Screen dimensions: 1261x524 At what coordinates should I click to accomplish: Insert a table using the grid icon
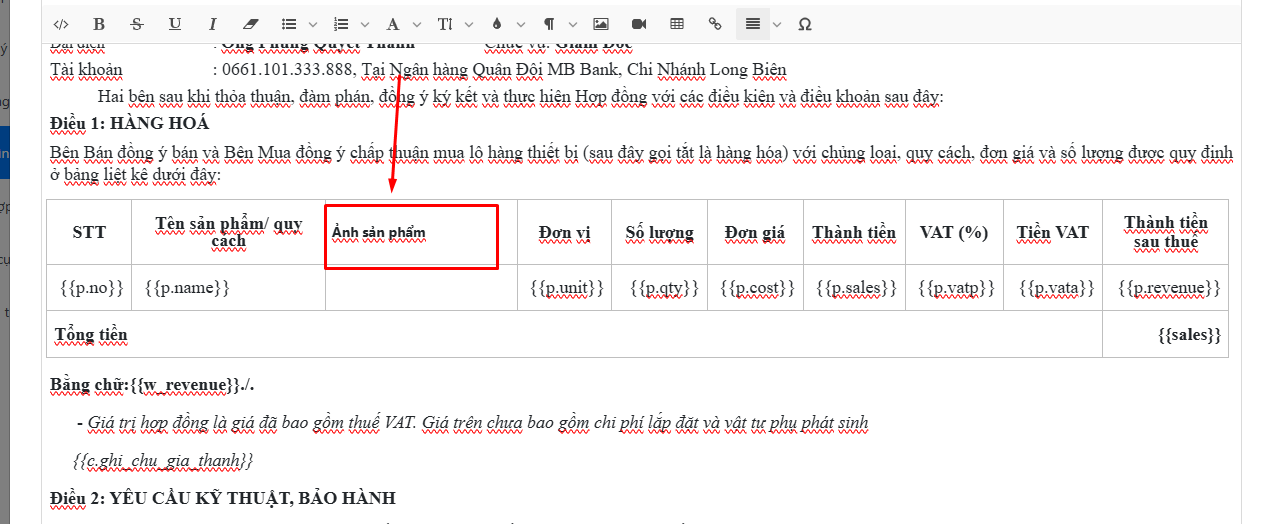(677, 24)
